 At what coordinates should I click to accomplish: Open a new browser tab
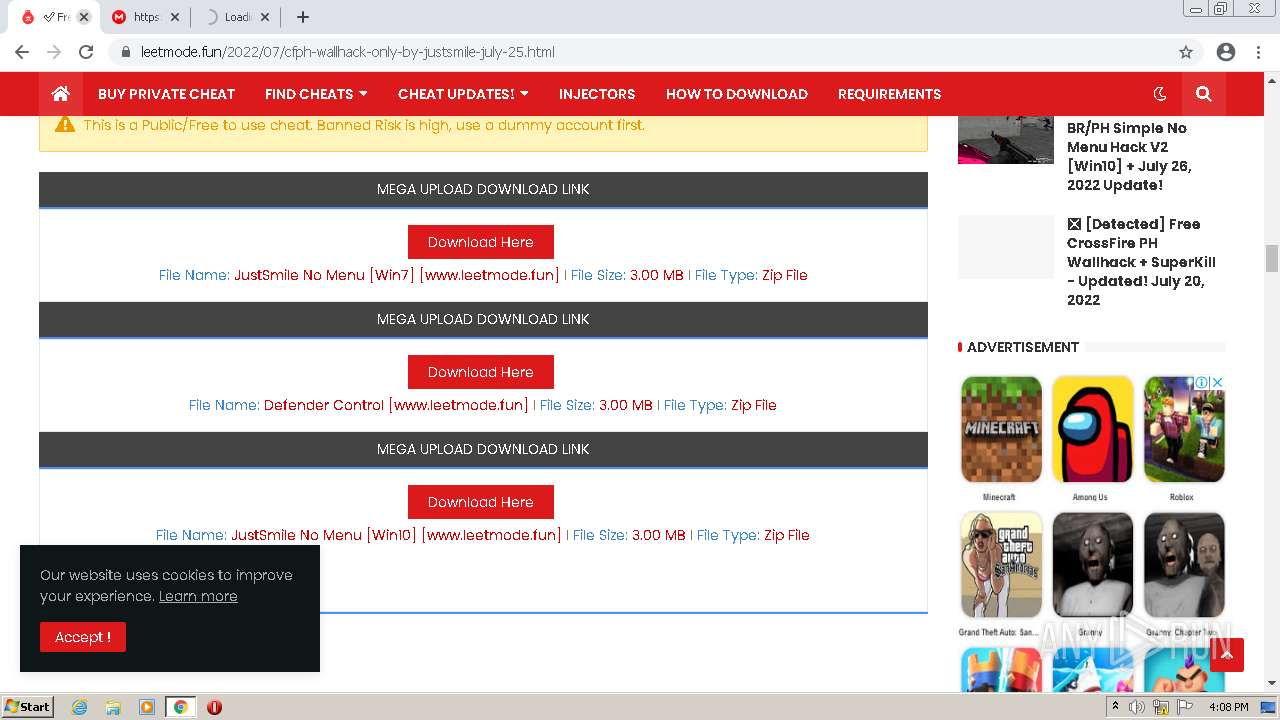tap(303, 17)
